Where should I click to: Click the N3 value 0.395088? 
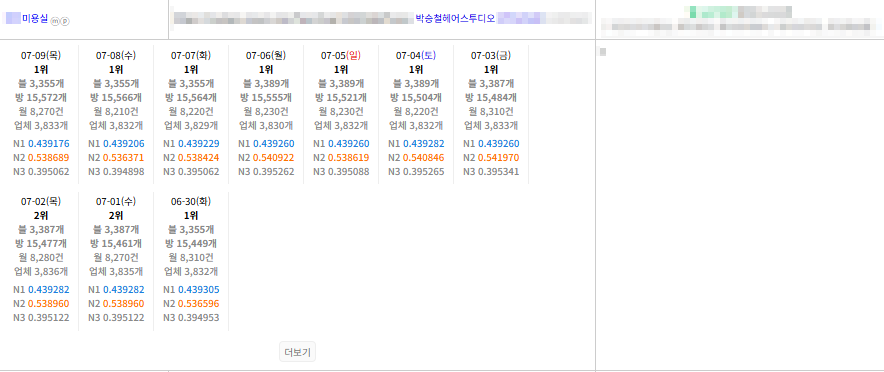click(x=349, y=171)
